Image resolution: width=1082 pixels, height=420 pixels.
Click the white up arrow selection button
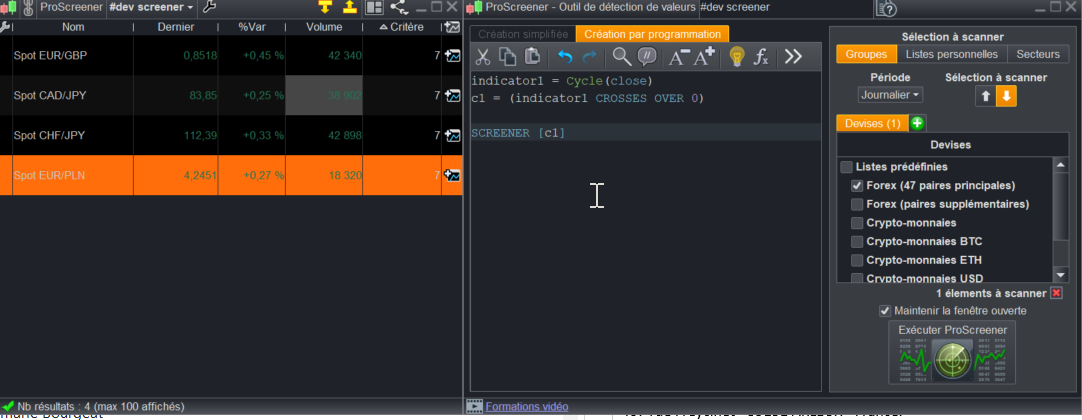coord(985,97)
